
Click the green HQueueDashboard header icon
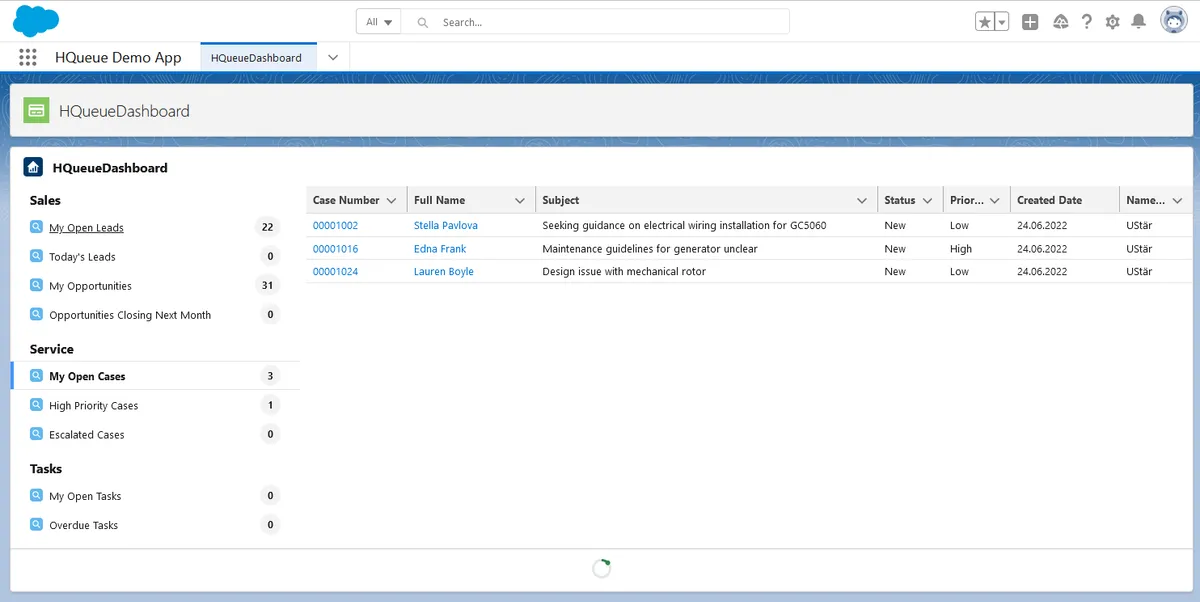[37, 111]
